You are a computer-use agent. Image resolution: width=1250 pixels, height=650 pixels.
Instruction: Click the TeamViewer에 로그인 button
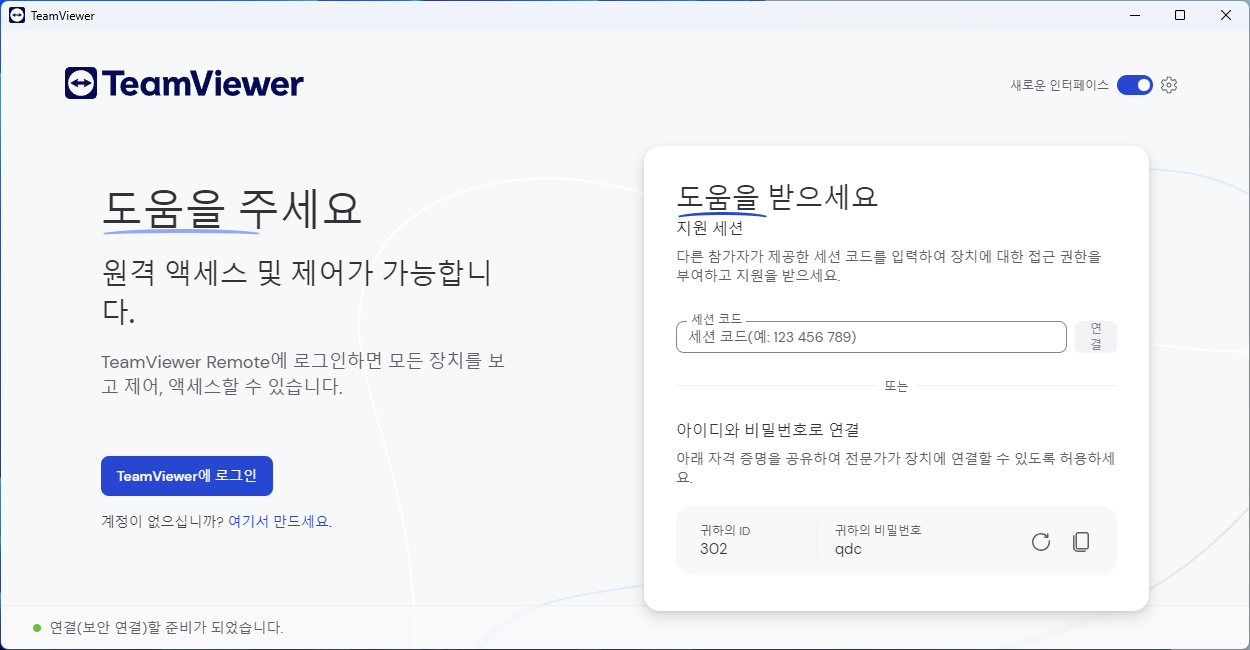click(186, 475)
